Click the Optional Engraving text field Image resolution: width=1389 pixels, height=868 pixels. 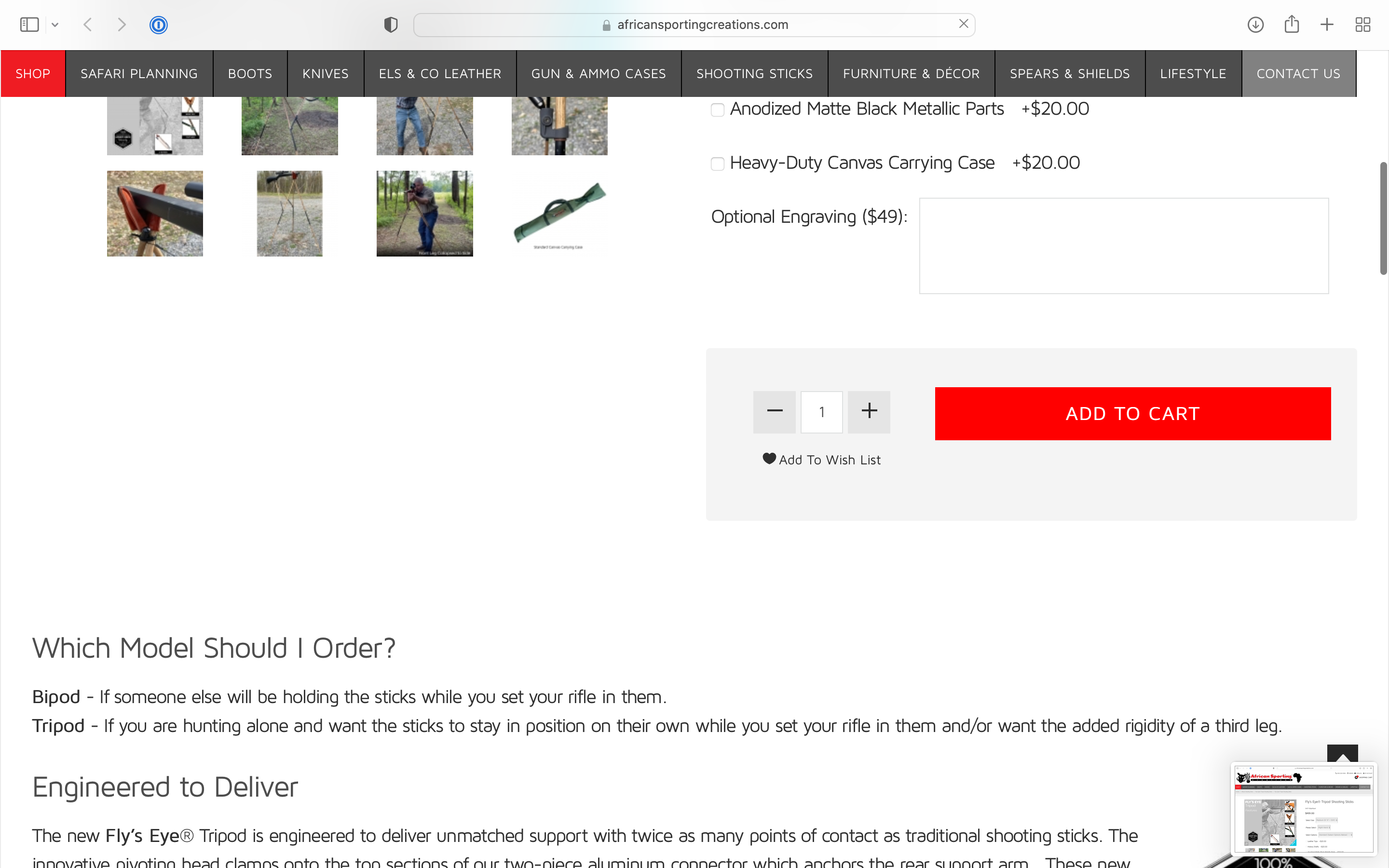tap(1124, 246)
